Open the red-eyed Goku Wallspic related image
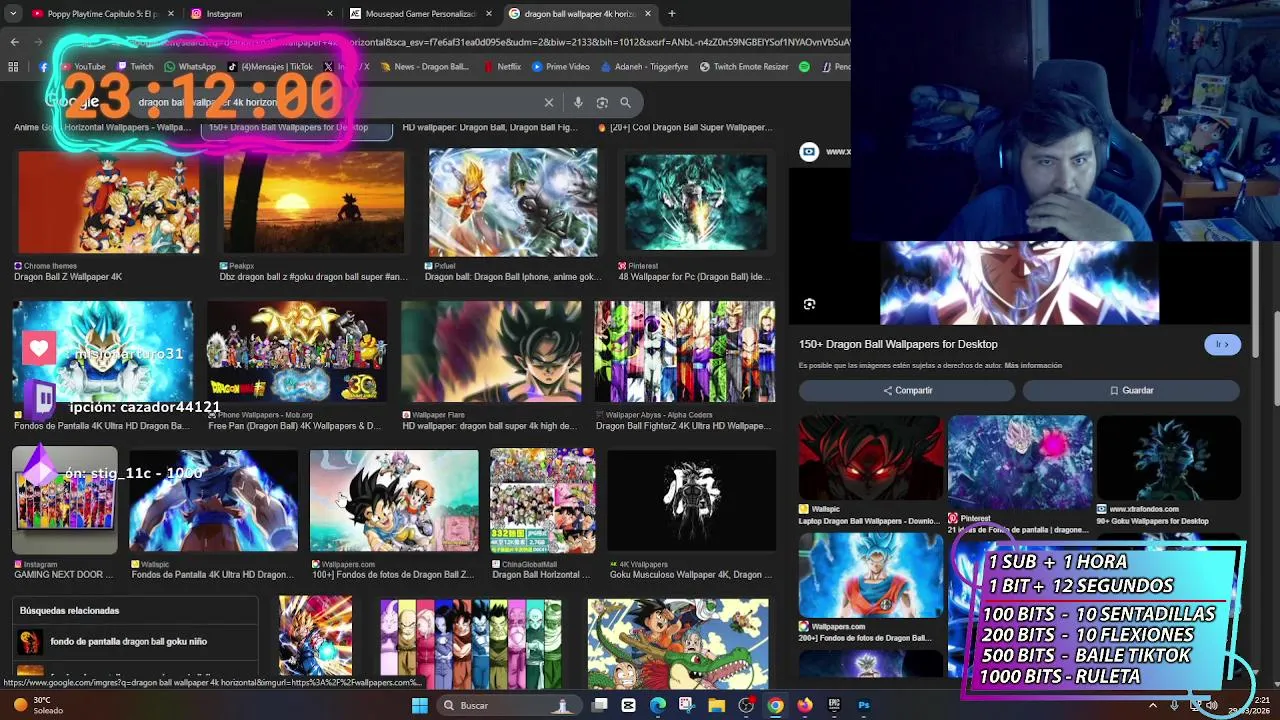Image resolution: width=1280 pixels, height=720 pixels. (x=870, y=458)
